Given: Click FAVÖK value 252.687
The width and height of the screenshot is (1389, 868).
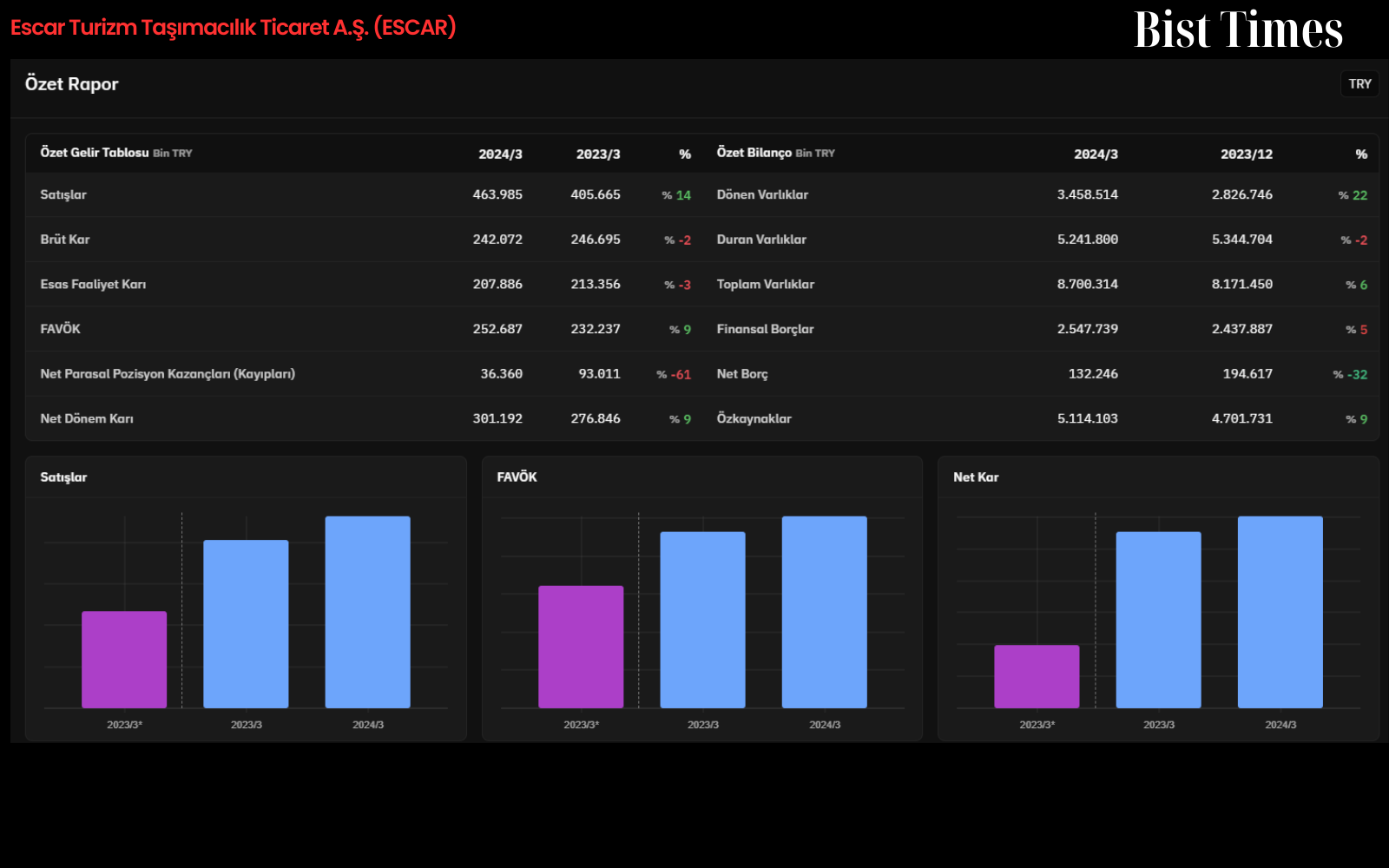Looking at the screenshot, I should click(497, 329).
